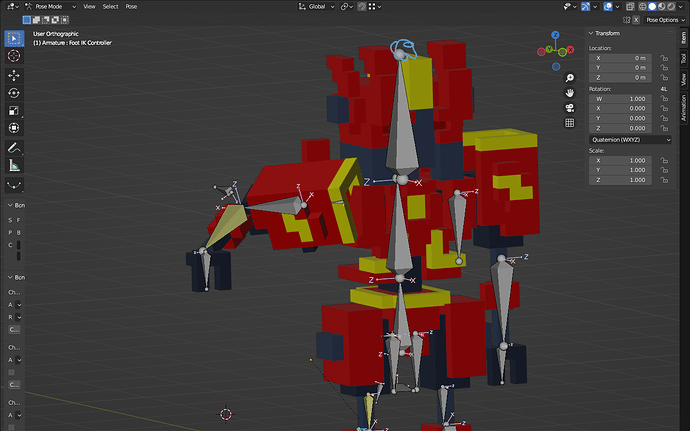Open Quaternion (WXYZ) rotation mode dropdown
The width and height of the screenshot is (690, 431).
(631, 140)
